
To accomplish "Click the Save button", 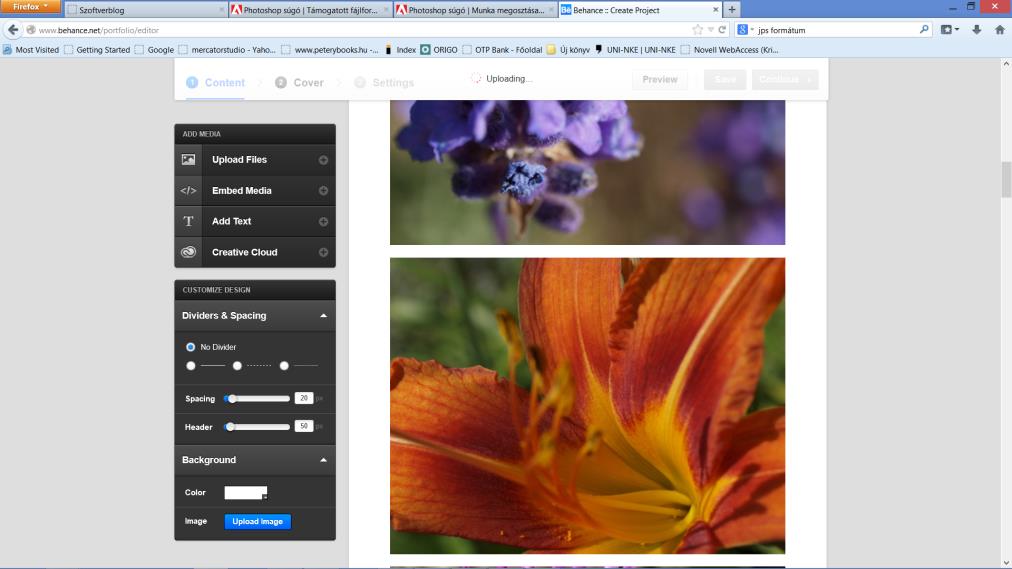I will [x=725, y=79].
